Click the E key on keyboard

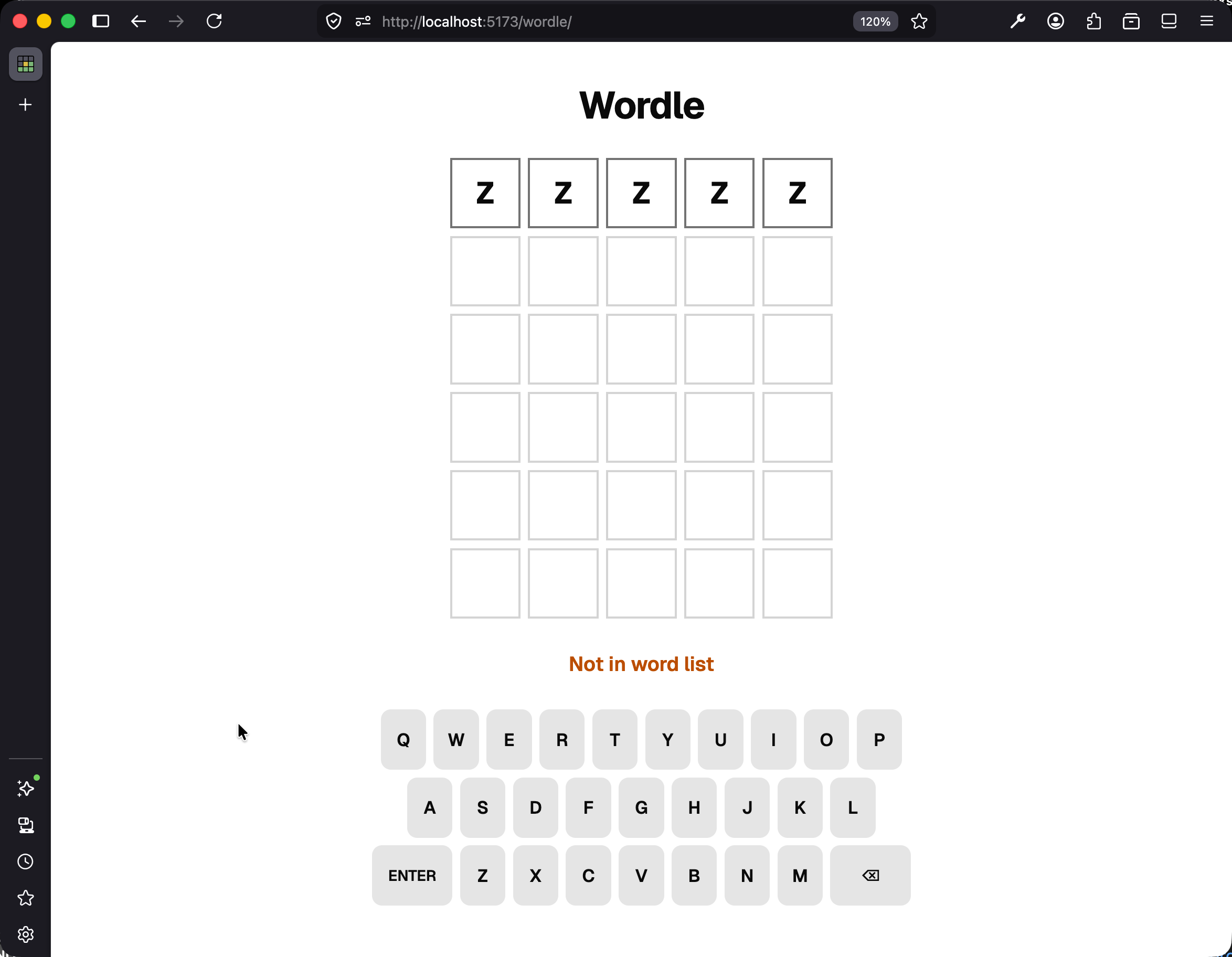509,739
